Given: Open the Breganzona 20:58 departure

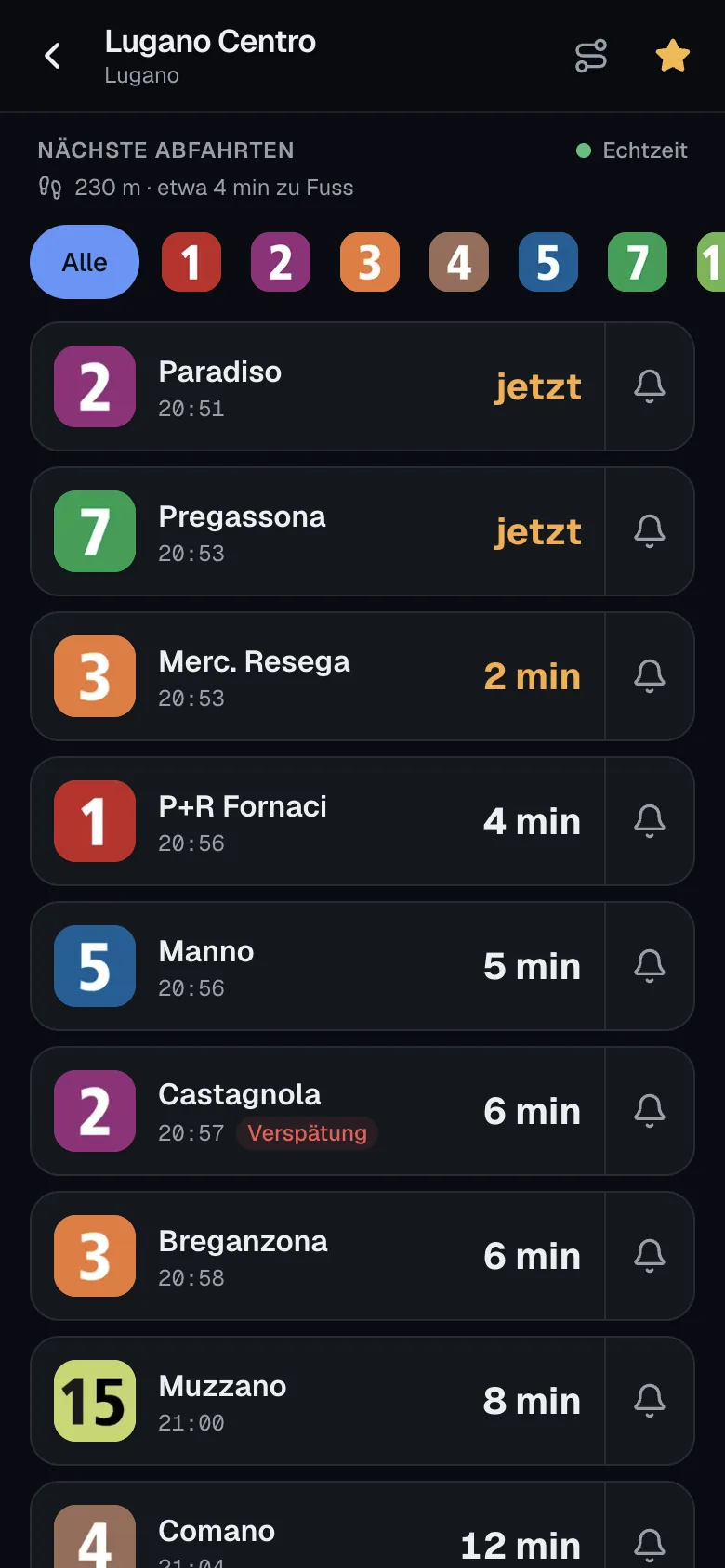Looking at the screenshot, I should tap(318, 1256).
